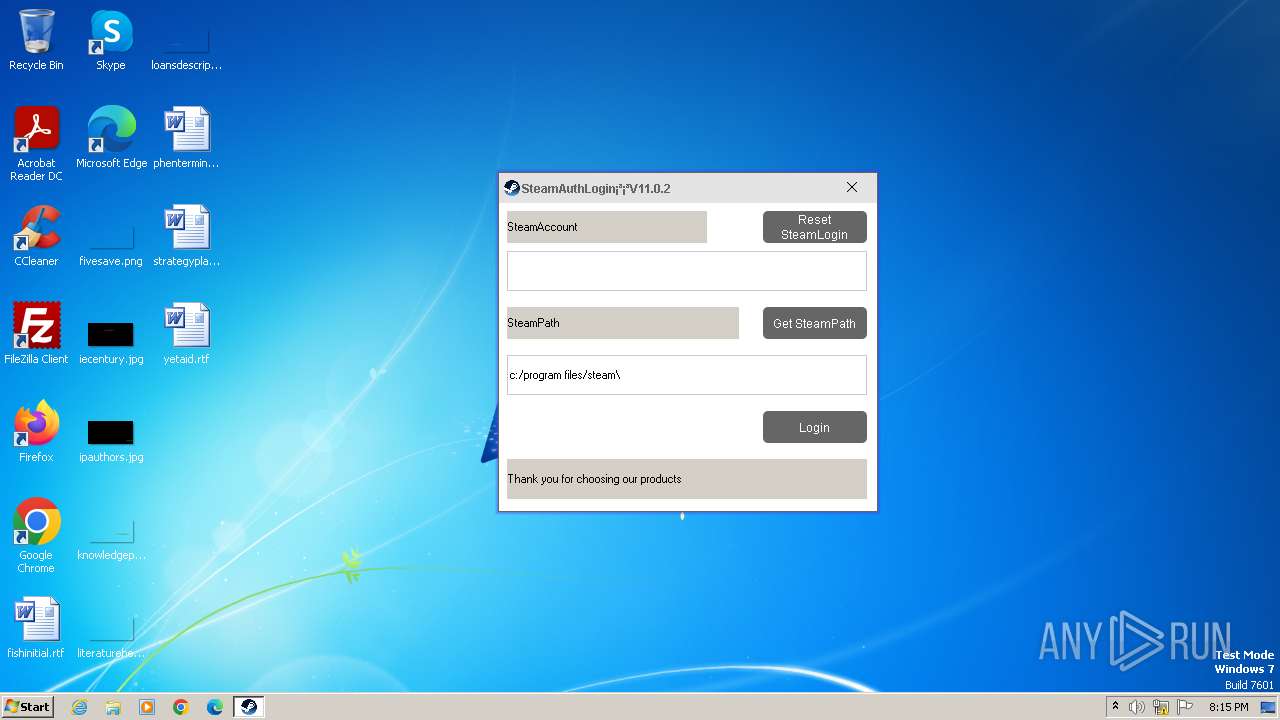This screenshot has width=1280, height=720.
Task: Open Chrome from the taskbar
Action: (181, 707)
